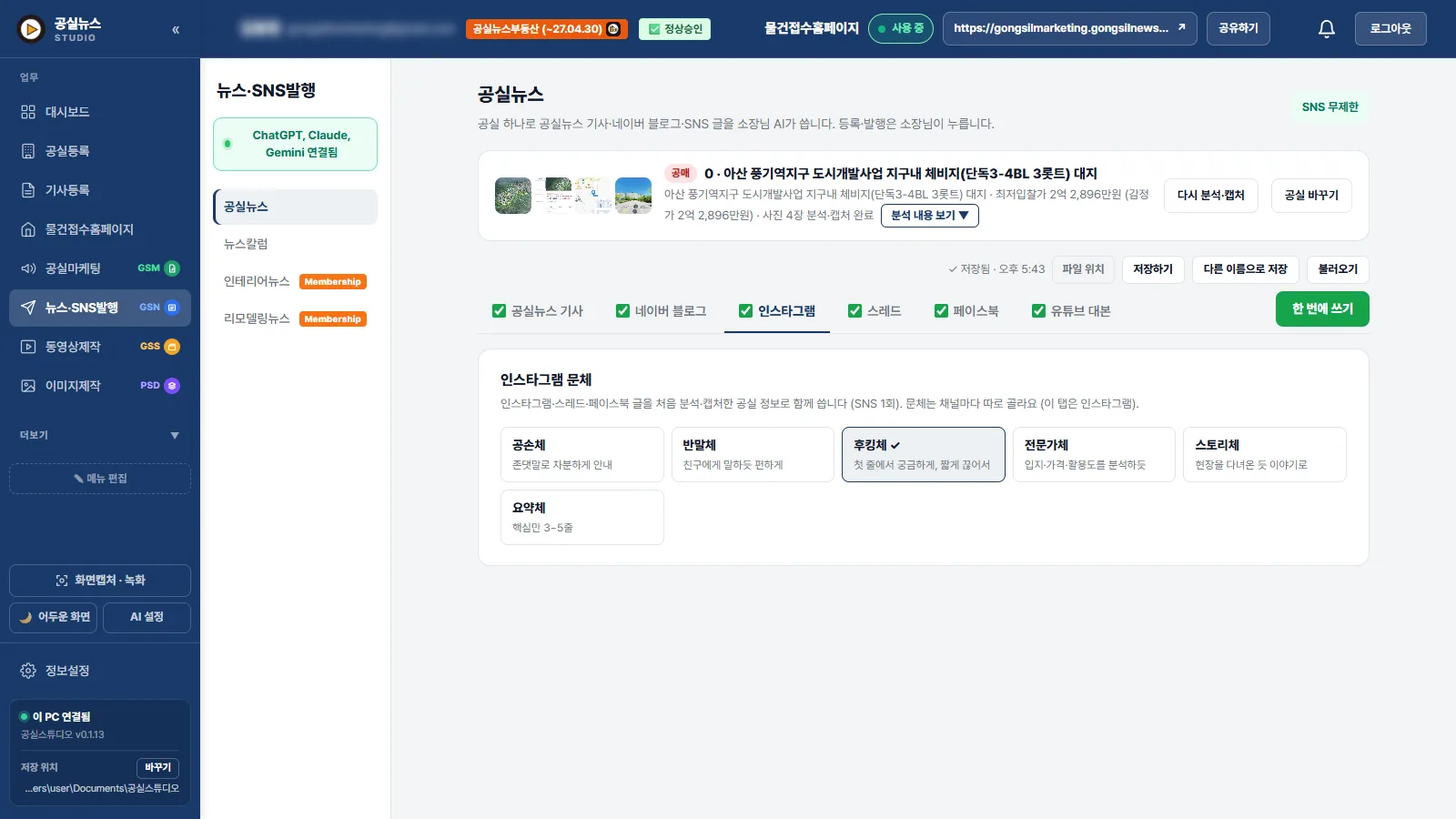
Task: Open 동영상제작 sidebar item
Action: [100, 347]
